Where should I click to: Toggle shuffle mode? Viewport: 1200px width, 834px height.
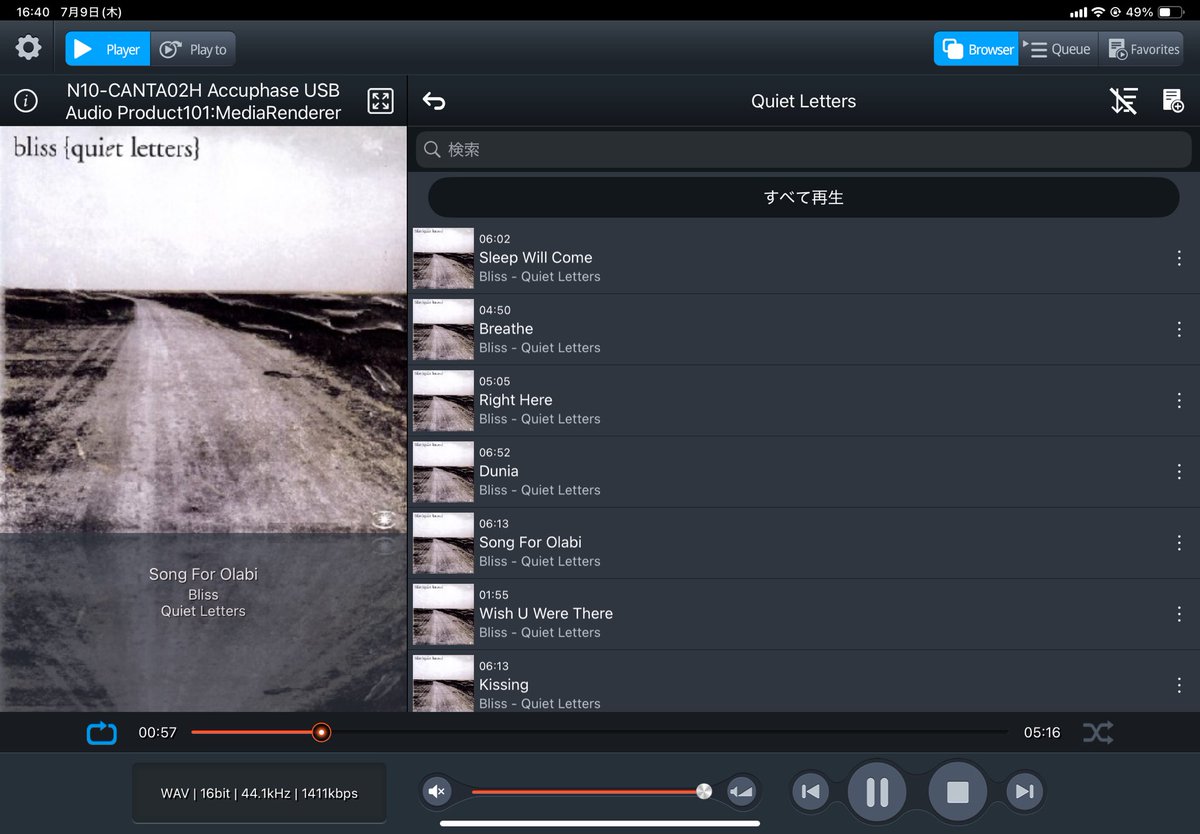click(x=1098, y=733)
